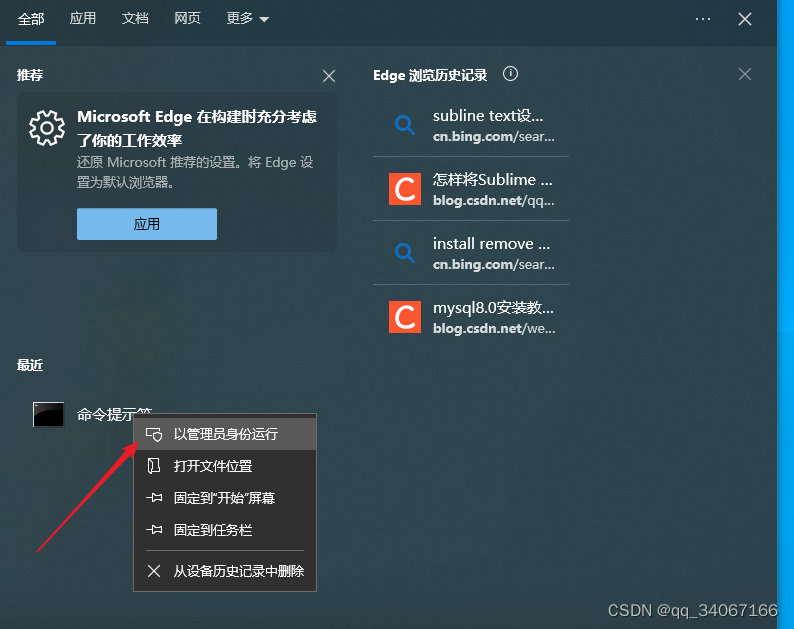Select 以管理员身份运行 from context menu

[x=225, y=434]
